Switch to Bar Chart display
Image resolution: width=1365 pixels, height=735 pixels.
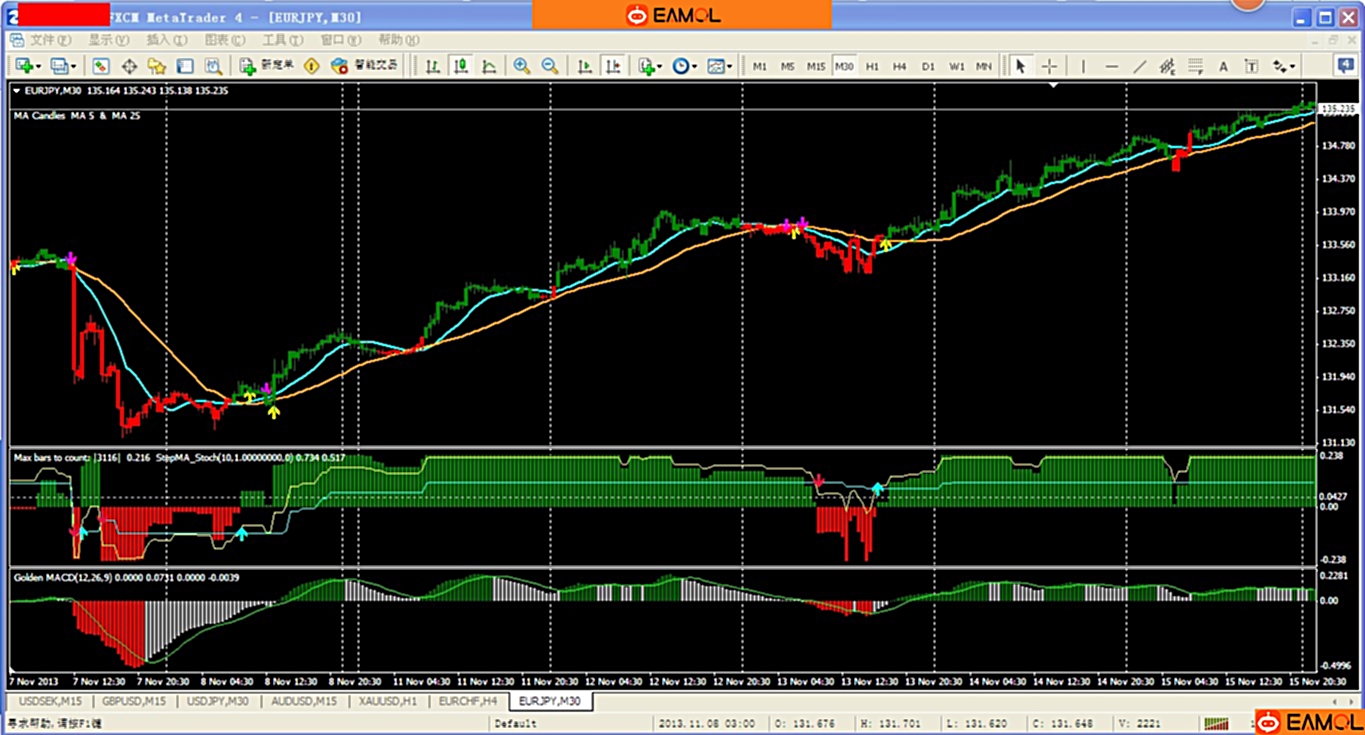(x=433, y=66)
